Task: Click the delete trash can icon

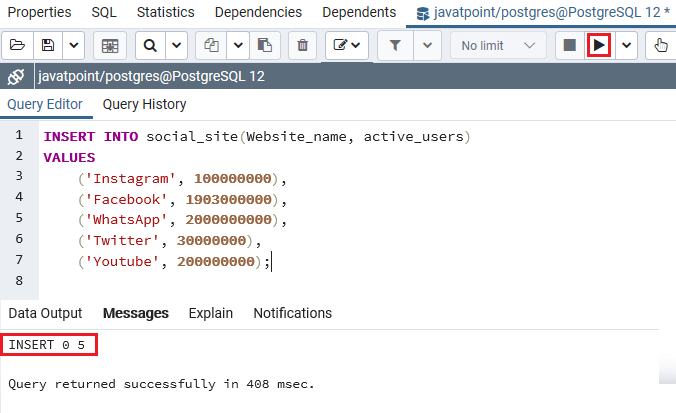Action: tap(303, 45)
